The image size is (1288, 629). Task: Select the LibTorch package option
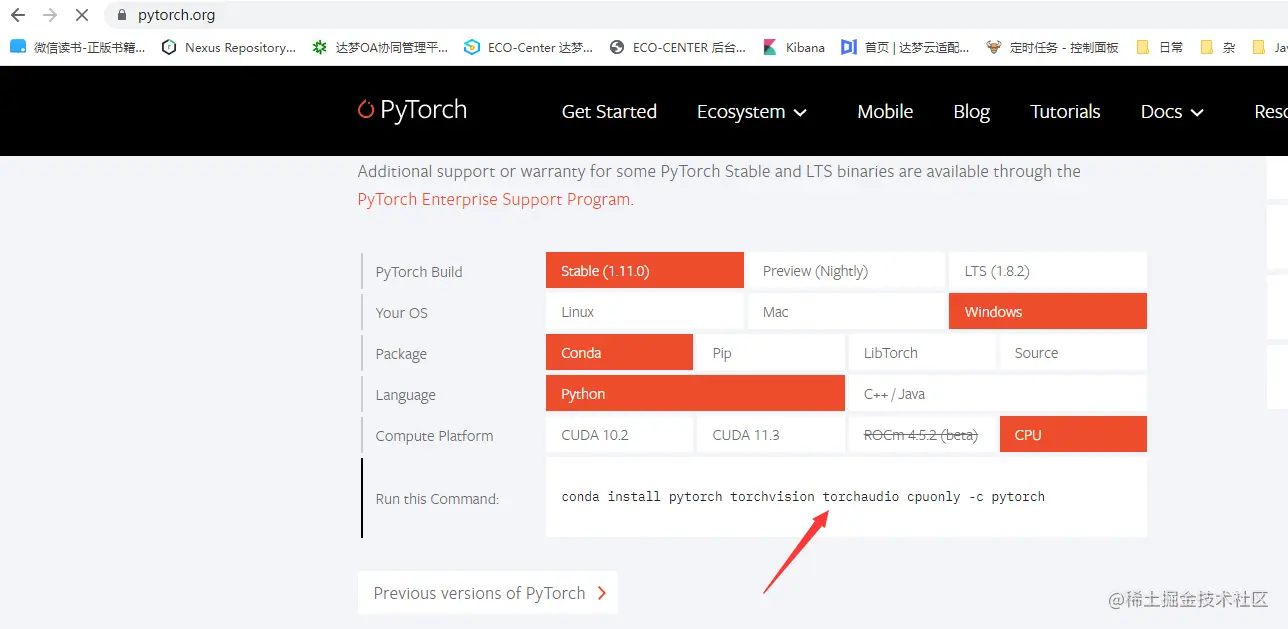922,352
